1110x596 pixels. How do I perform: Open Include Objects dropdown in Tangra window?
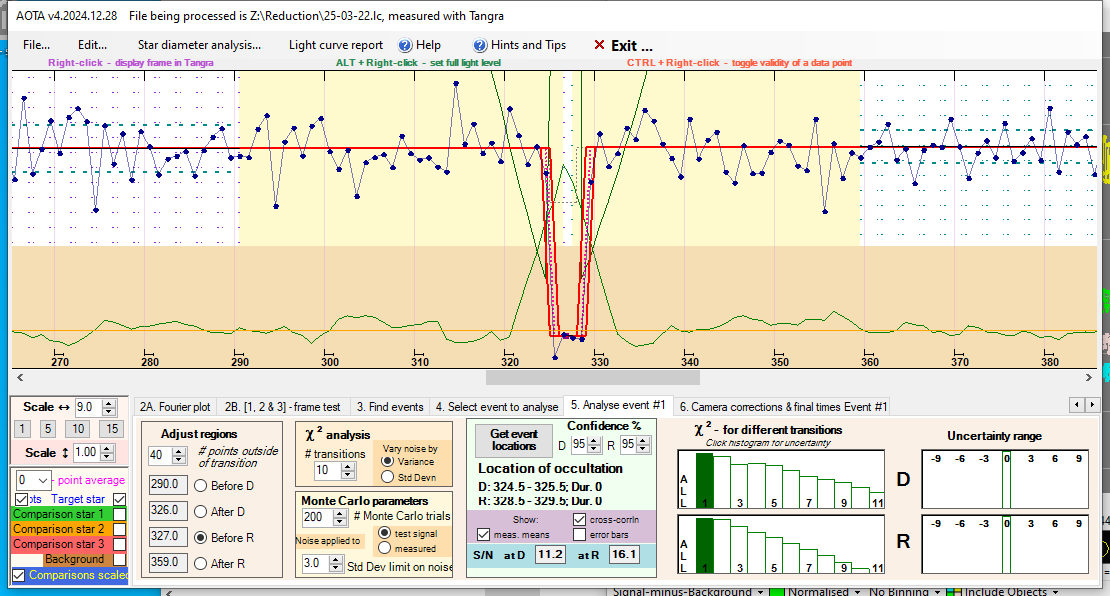pyautogui.click(x=1055, y=592)
